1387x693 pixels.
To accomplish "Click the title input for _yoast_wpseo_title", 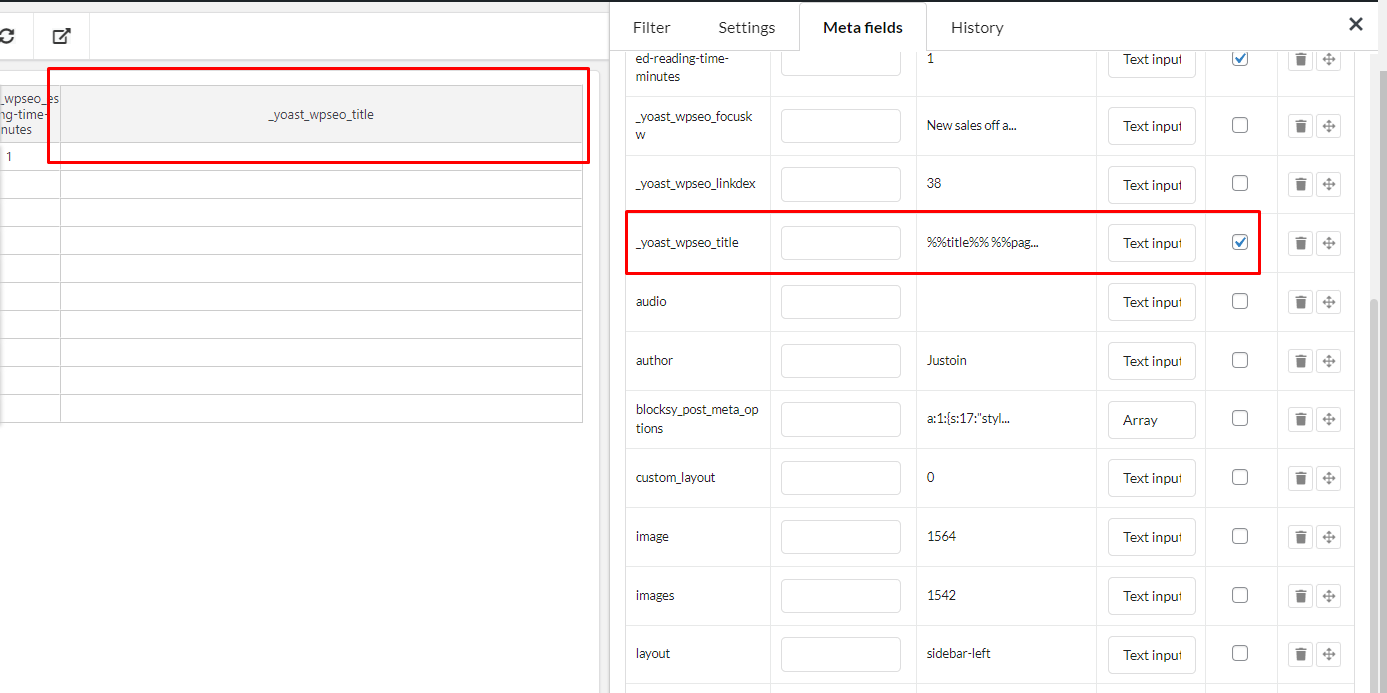I will click(x=841, y=243).
